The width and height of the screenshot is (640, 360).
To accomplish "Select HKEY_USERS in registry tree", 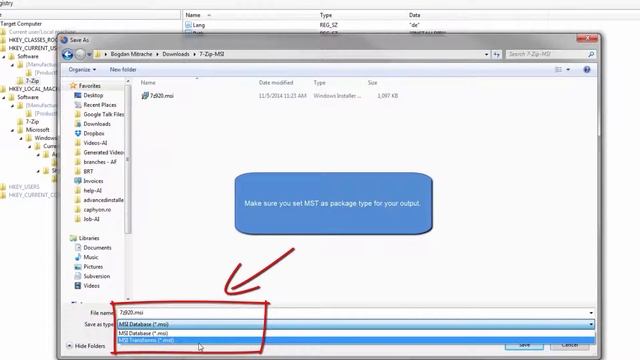I will click(24, 187).
